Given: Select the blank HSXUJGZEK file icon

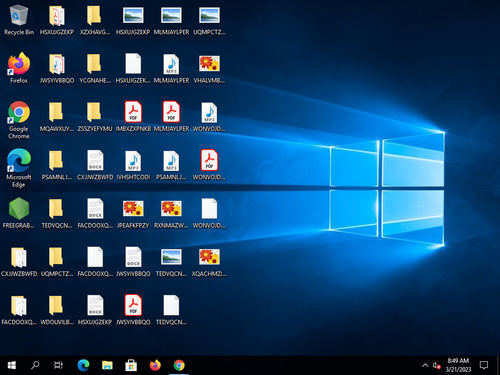Looking at the screenshot, I should click(133, 68).
